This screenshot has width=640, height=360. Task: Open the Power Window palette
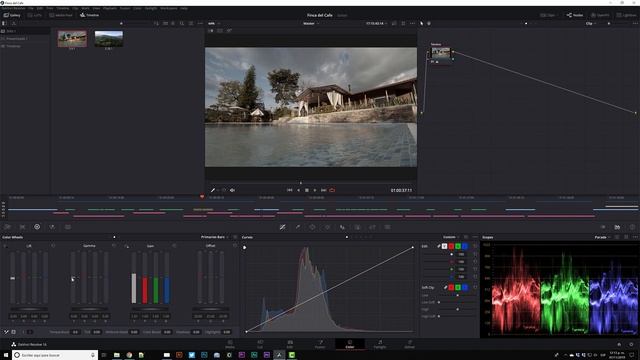tap(312, 227)
